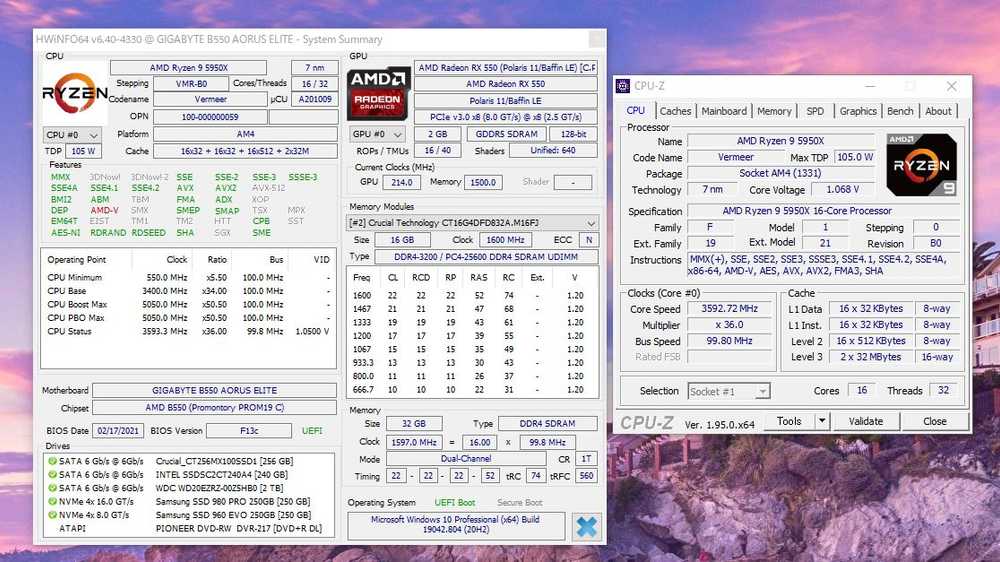This screenshot has width=1000, height=562.
Task: Click the GPU clock 214.0 value
Action: point(401,182)
